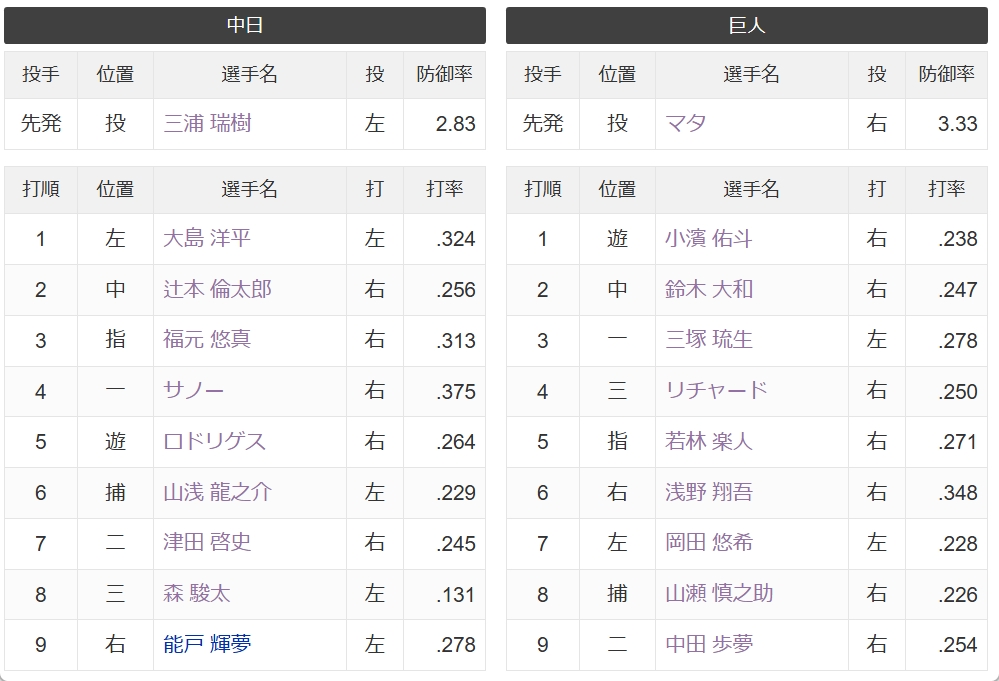Image resolution: width=999 pixels, height=681 pixels.
Task: Open pitcher 三浦 瑞樹 player link
Action: [x=207, y=123]
